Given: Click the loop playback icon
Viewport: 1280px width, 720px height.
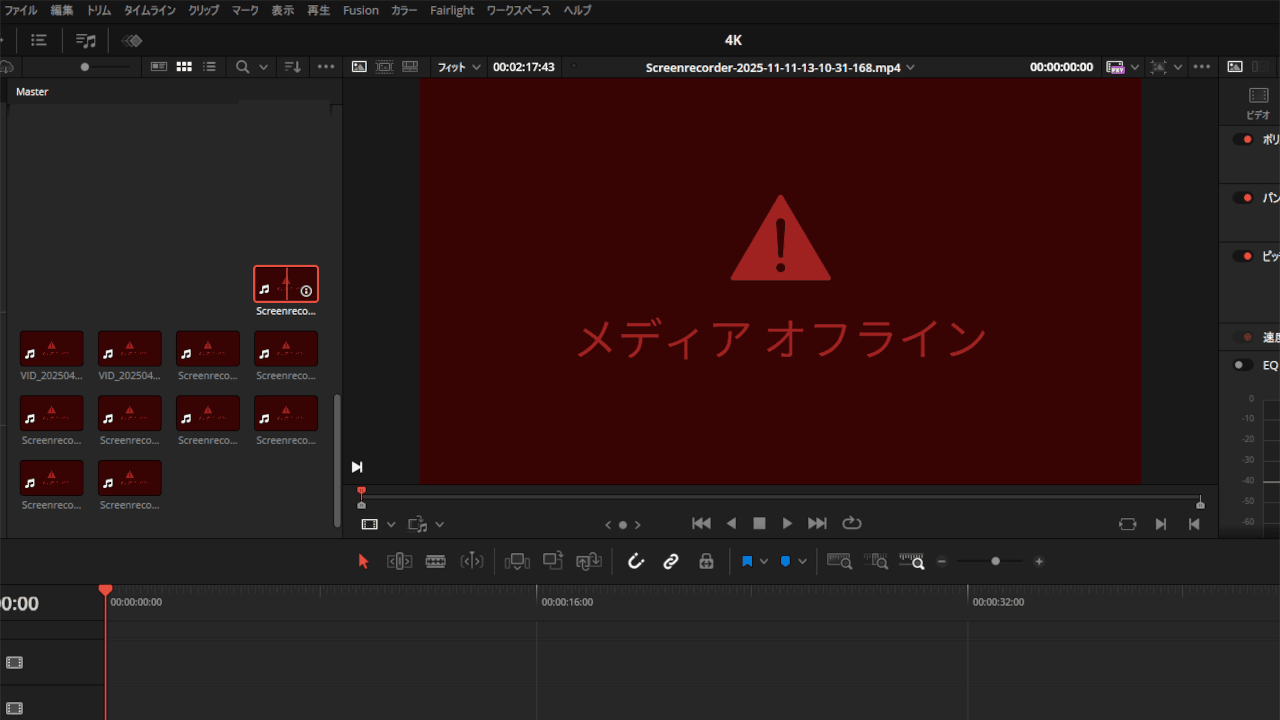Looking at the screenshot, I should (852, 523).
